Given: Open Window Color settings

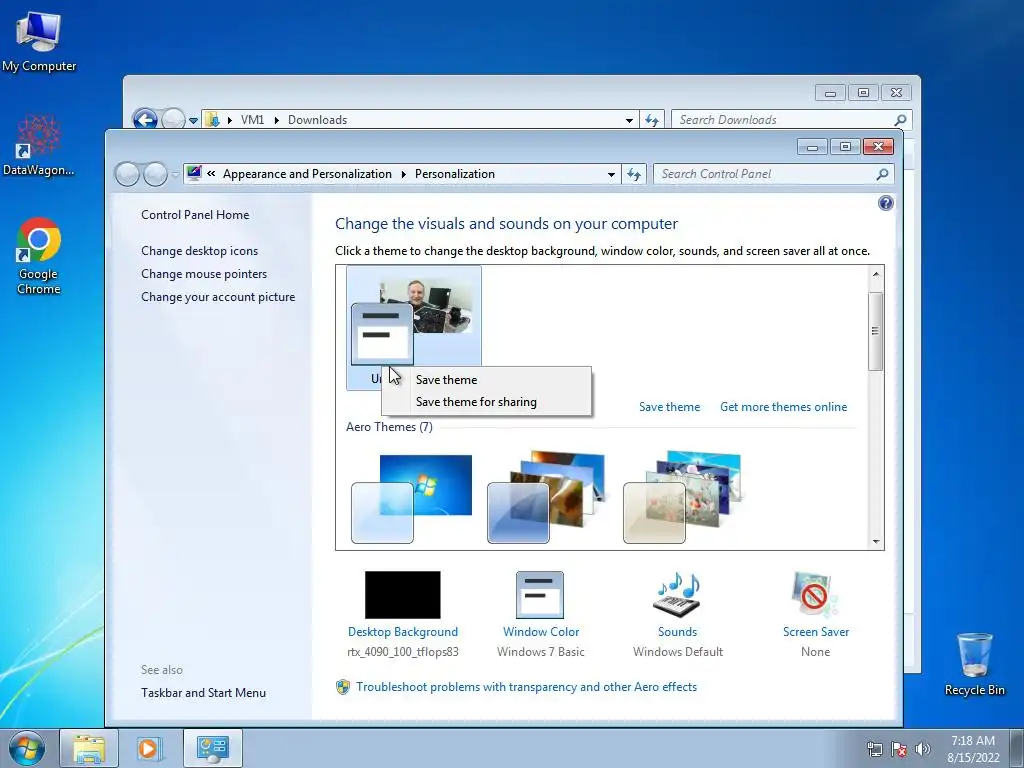Looking at the screenshot, I should [540, 614].
